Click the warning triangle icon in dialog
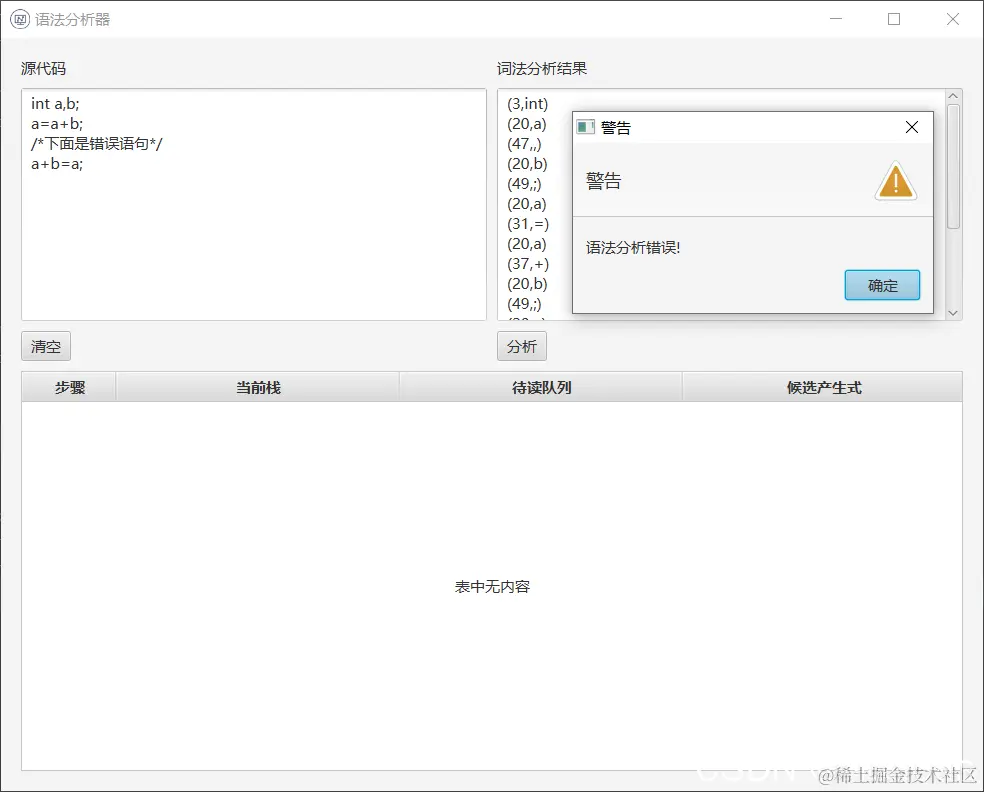Screen dimensions: 984x792 click(894, 181)
